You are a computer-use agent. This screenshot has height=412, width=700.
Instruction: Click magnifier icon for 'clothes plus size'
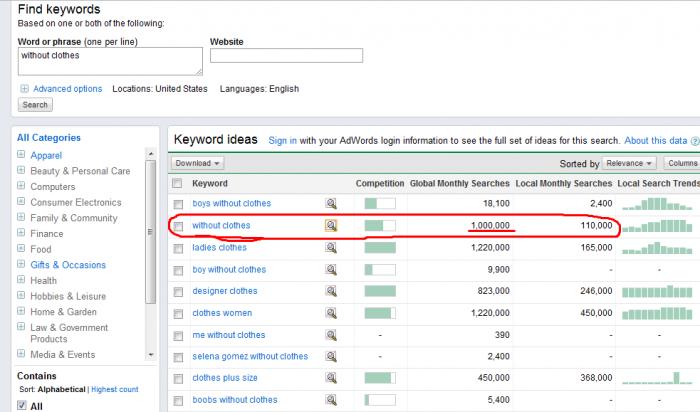point(331,378)
